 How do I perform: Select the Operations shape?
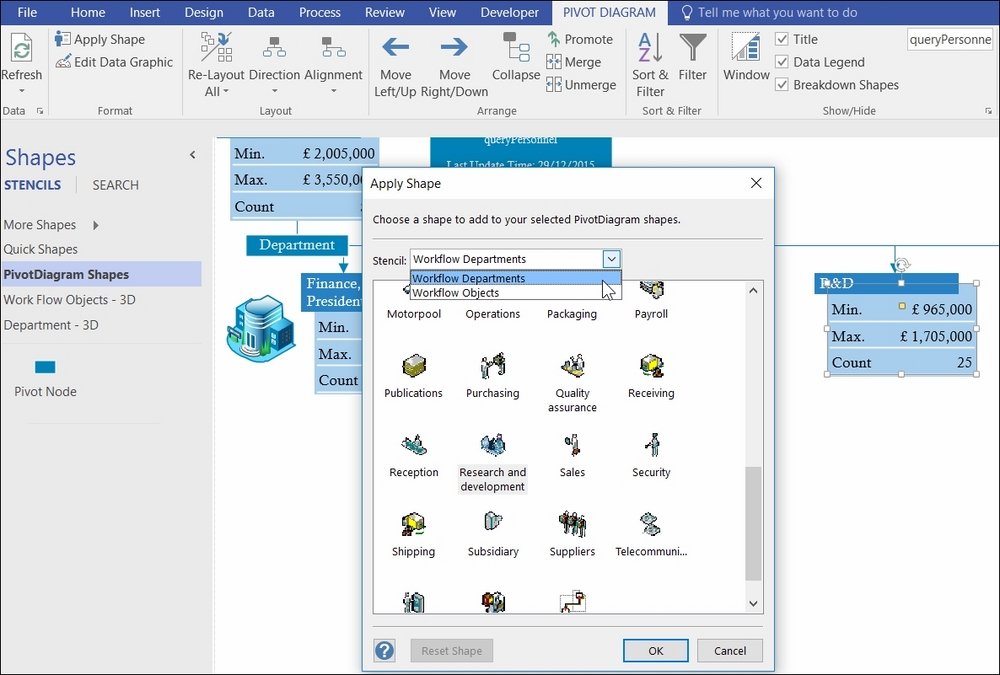[492, 314]
